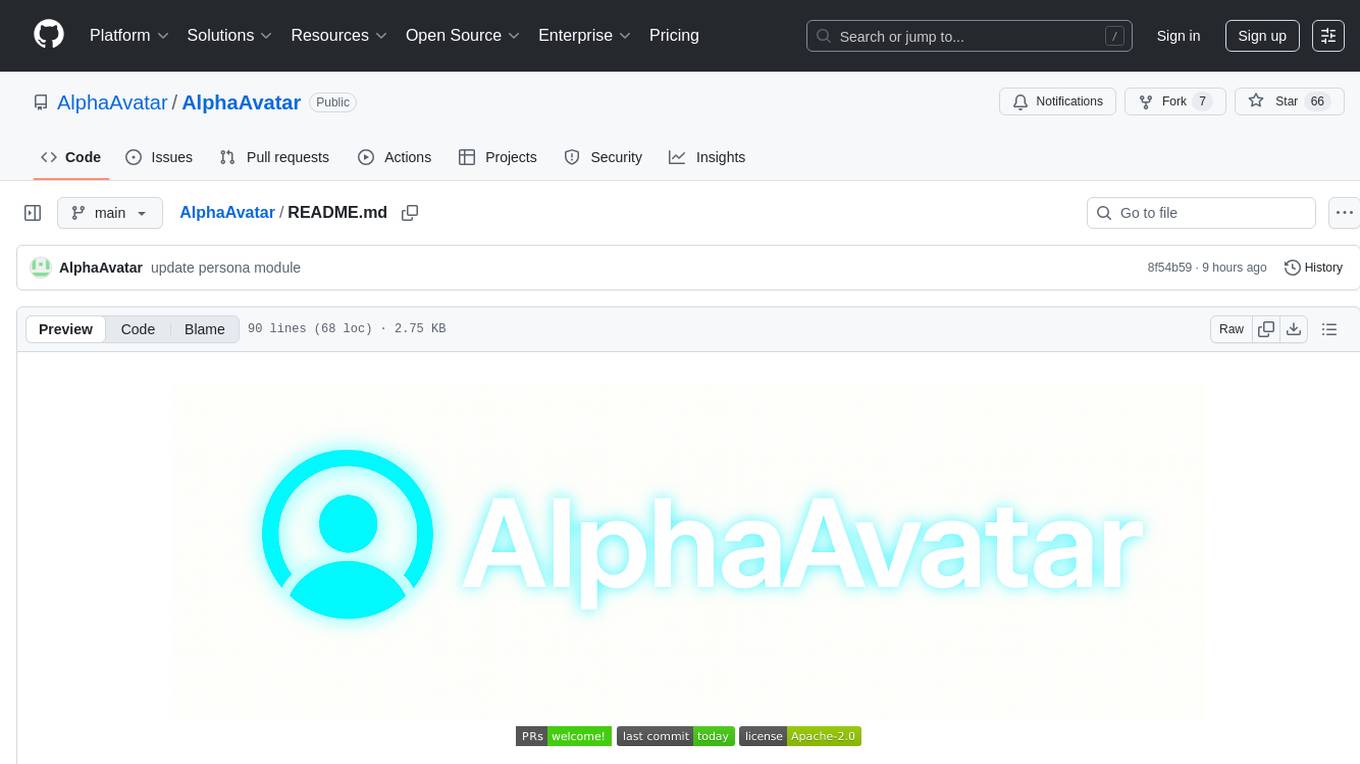Click the Public visibility label
The image size is (1360, 764).
333,102
